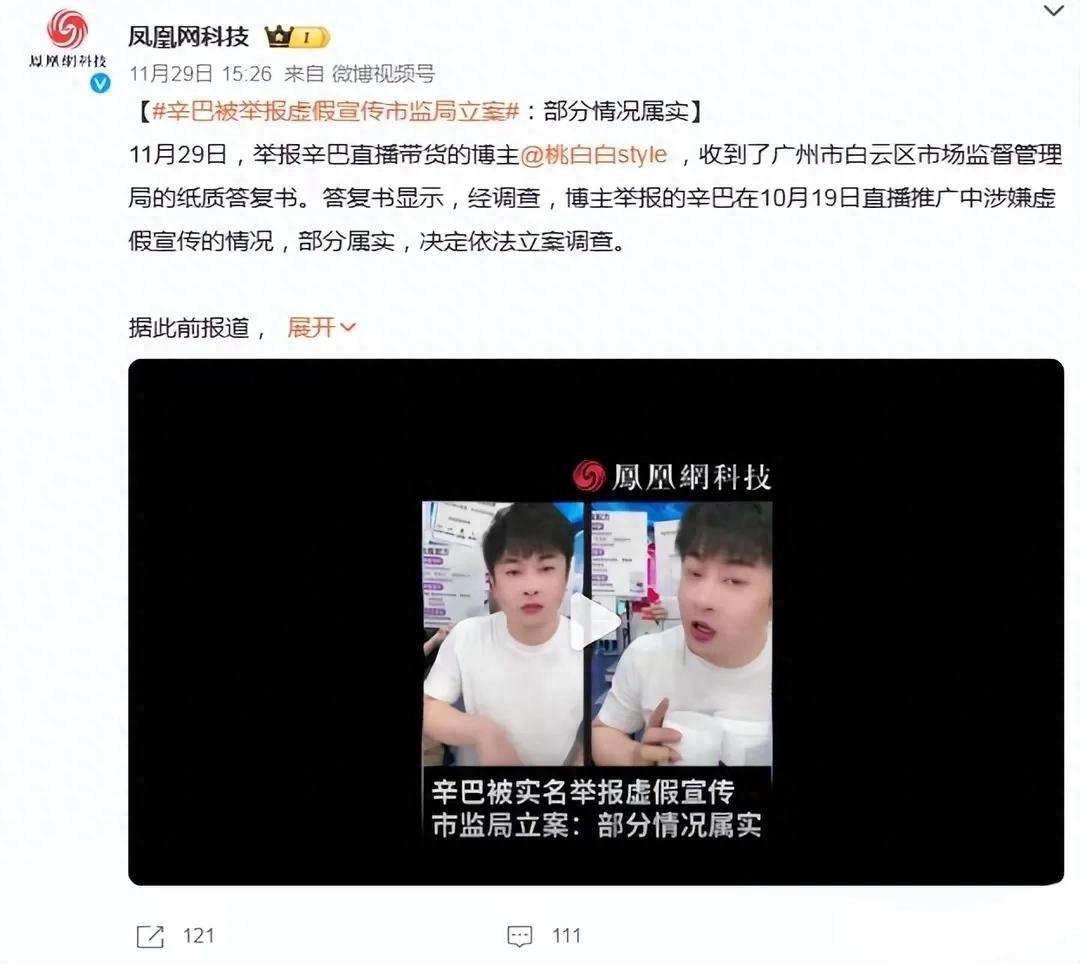1080x964 pixels.
Task: Play the embedded video
Action: point(596,622)
